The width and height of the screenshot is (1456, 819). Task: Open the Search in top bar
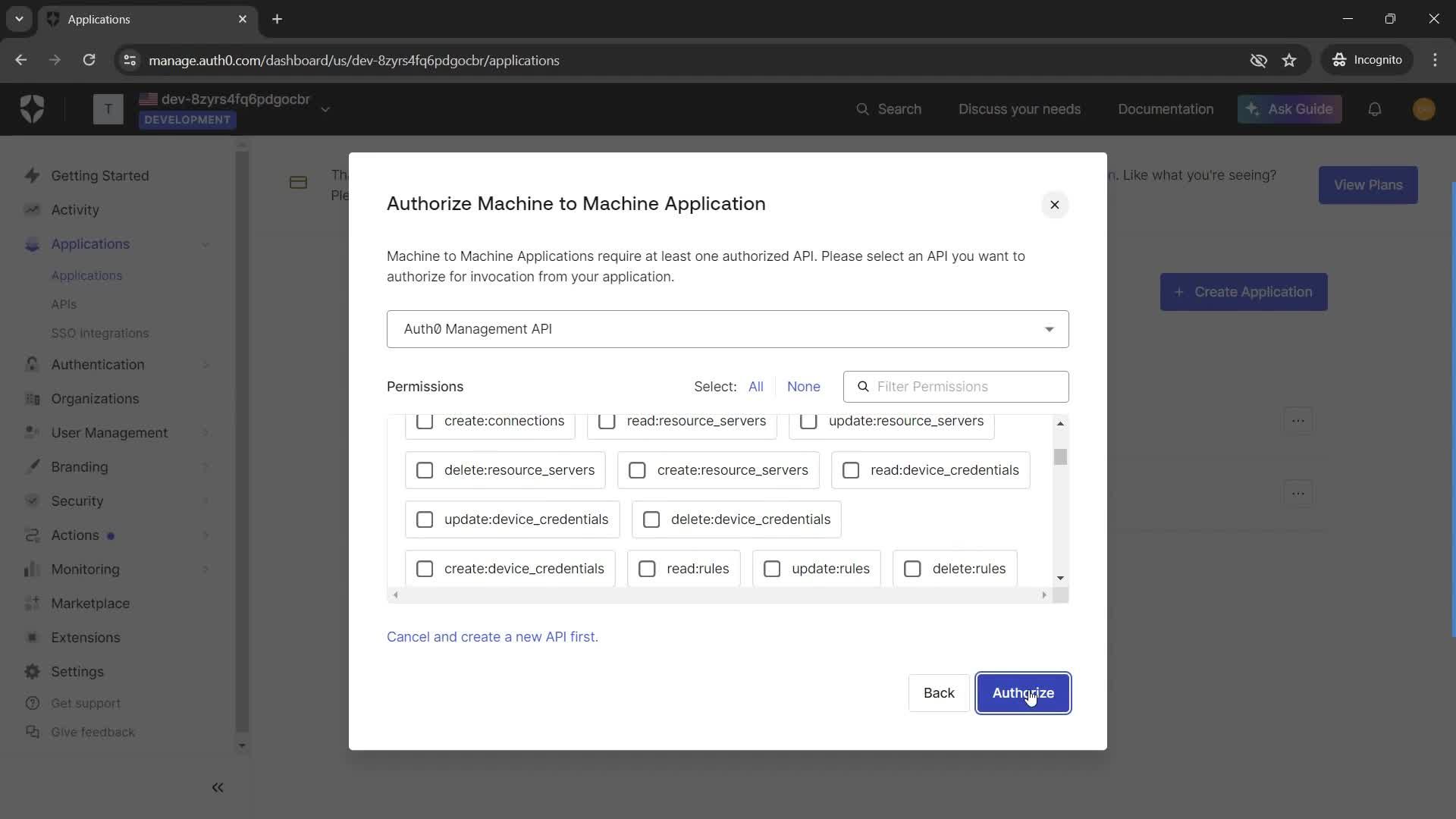(888, 109)
